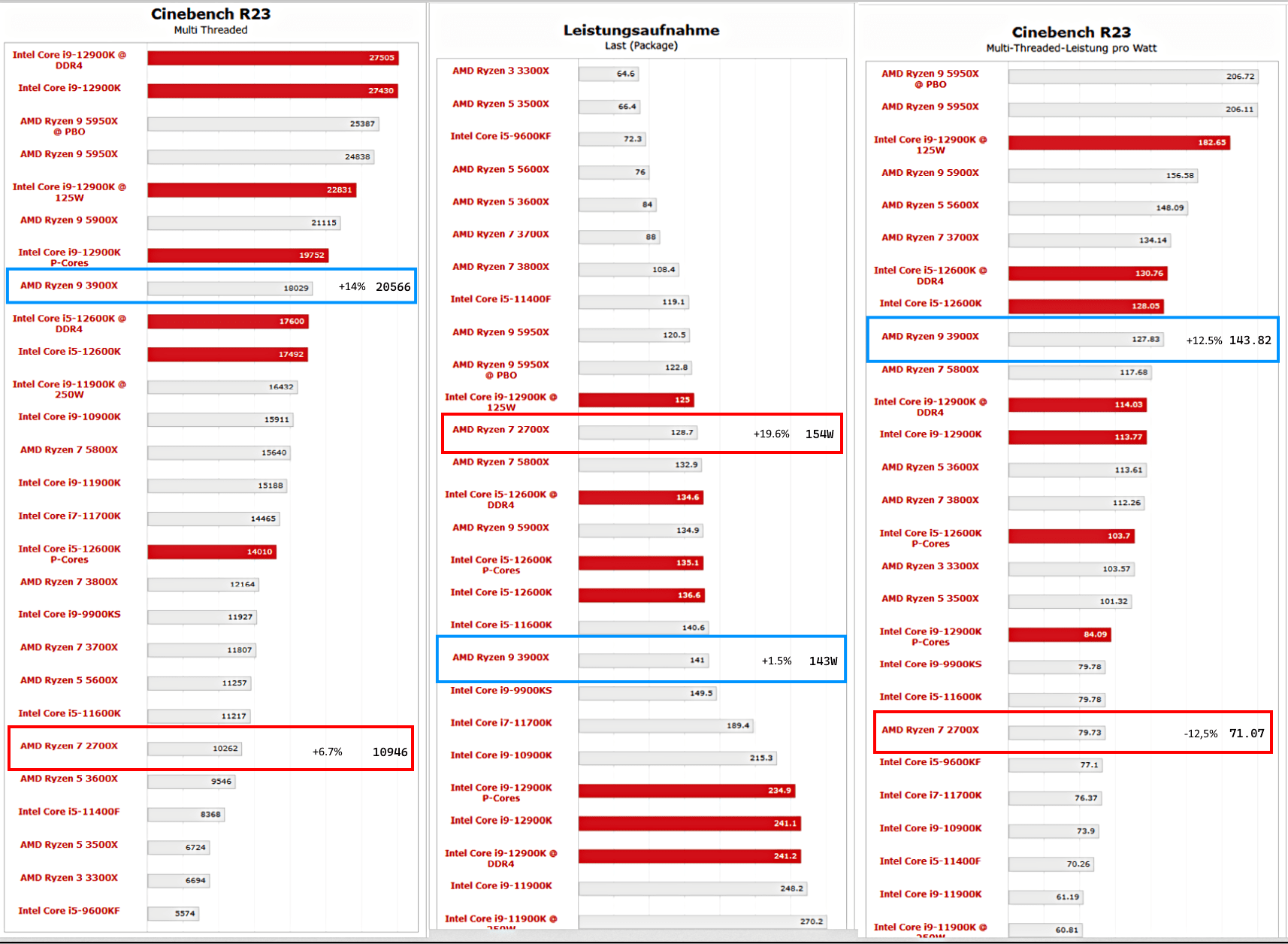Click the 'Multi-Threaded-Leistung pro Watt' subtitle

click(1071, 48)
